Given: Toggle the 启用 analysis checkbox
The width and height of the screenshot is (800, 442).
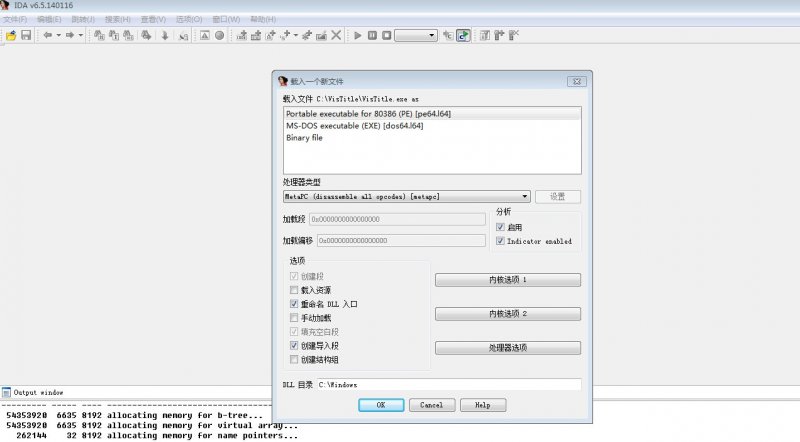Looking at the screenshot, I should click(501, 227).
